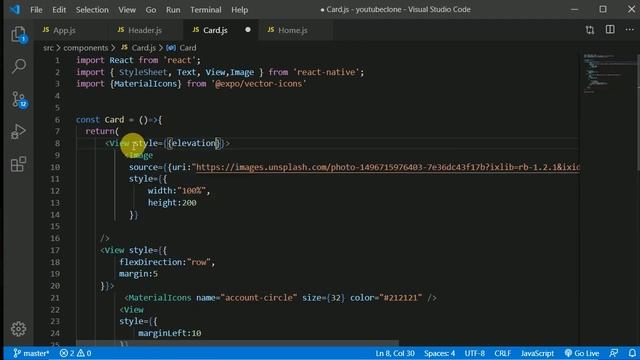
Task: Click the components breadcrumb segment
Action: pyautogui.click(x=86, y=48)
